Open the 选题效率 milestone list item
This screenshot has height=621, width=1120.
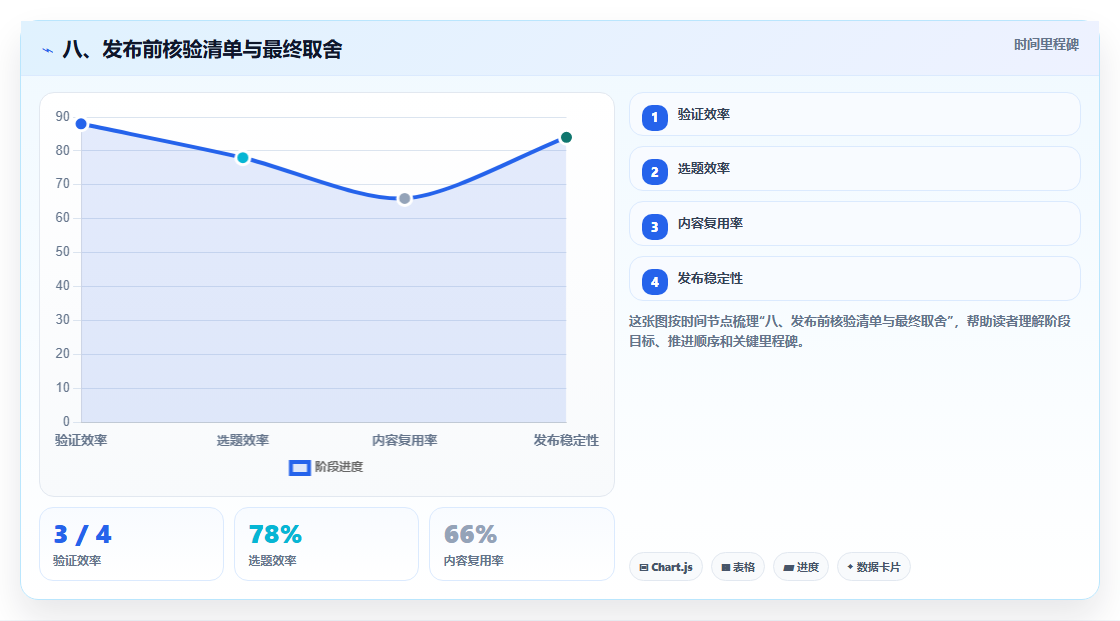[854, 169]
